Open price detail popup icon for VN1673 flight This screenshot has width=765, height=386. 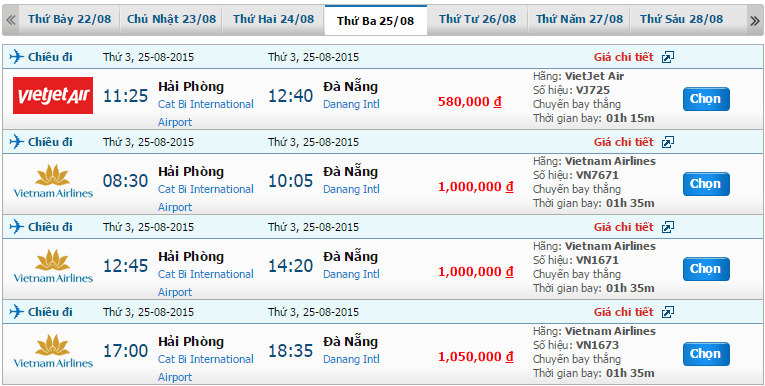pos(667,312)
